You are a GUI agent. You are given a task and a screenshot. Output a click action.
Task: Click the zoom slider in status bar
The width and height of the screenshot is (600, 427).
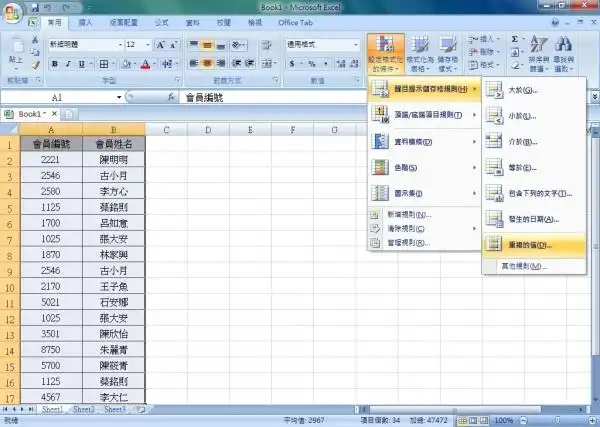coord(558,420)
